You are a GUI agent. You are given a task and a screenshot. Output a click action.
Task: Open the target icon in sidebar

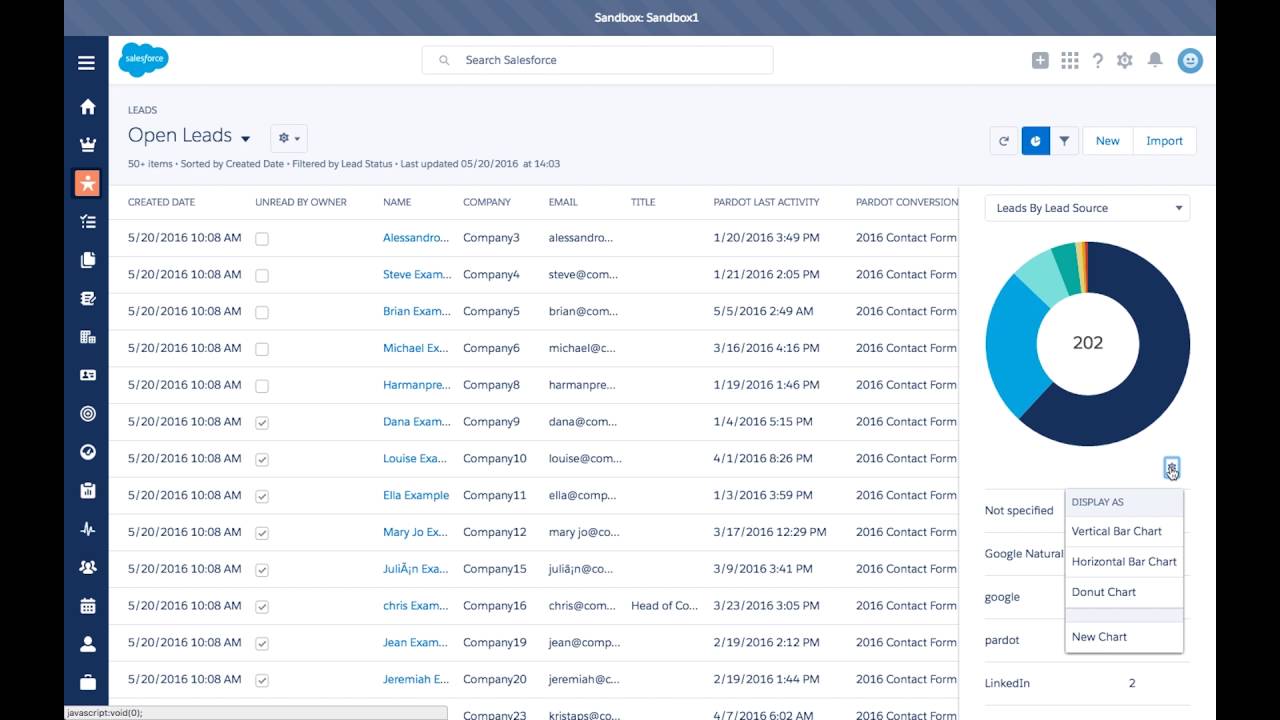tap(88, 414)
